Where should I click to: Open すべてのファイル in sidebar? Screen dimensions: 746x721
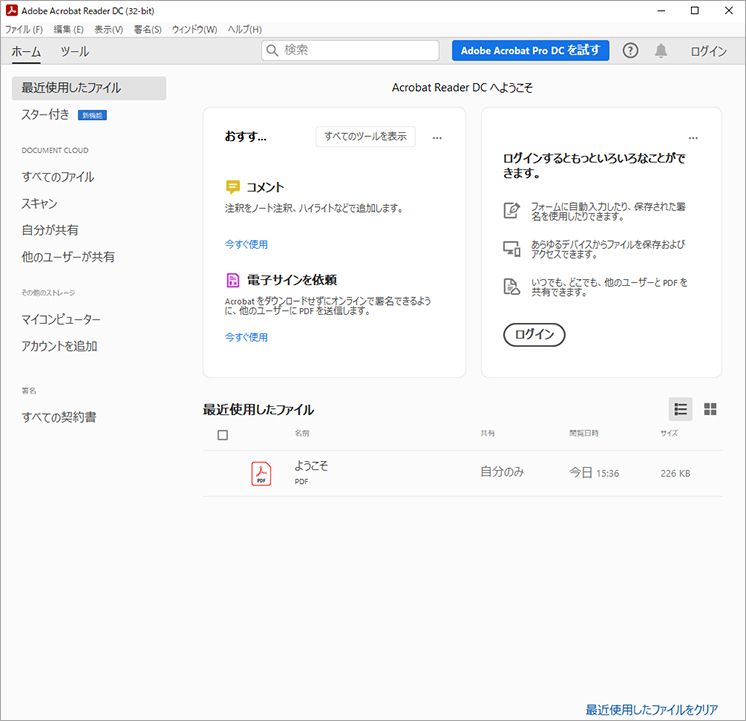[58, 177]
